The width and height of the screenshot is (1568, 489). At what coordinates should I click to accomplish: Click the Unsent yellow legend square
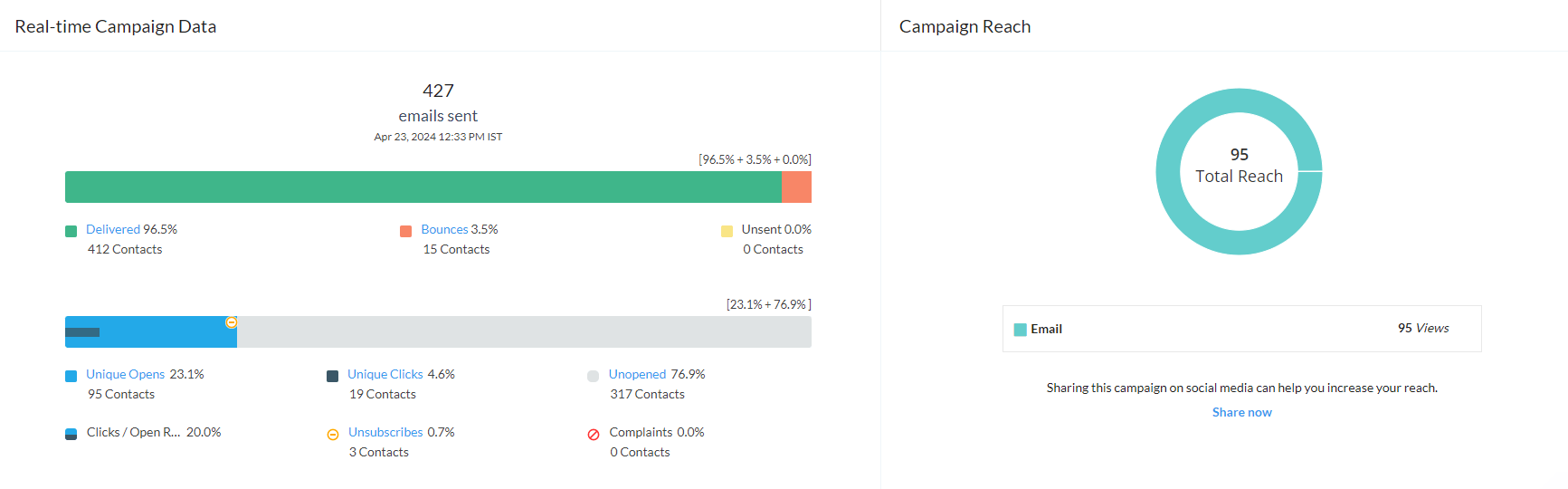coord(727,231)
